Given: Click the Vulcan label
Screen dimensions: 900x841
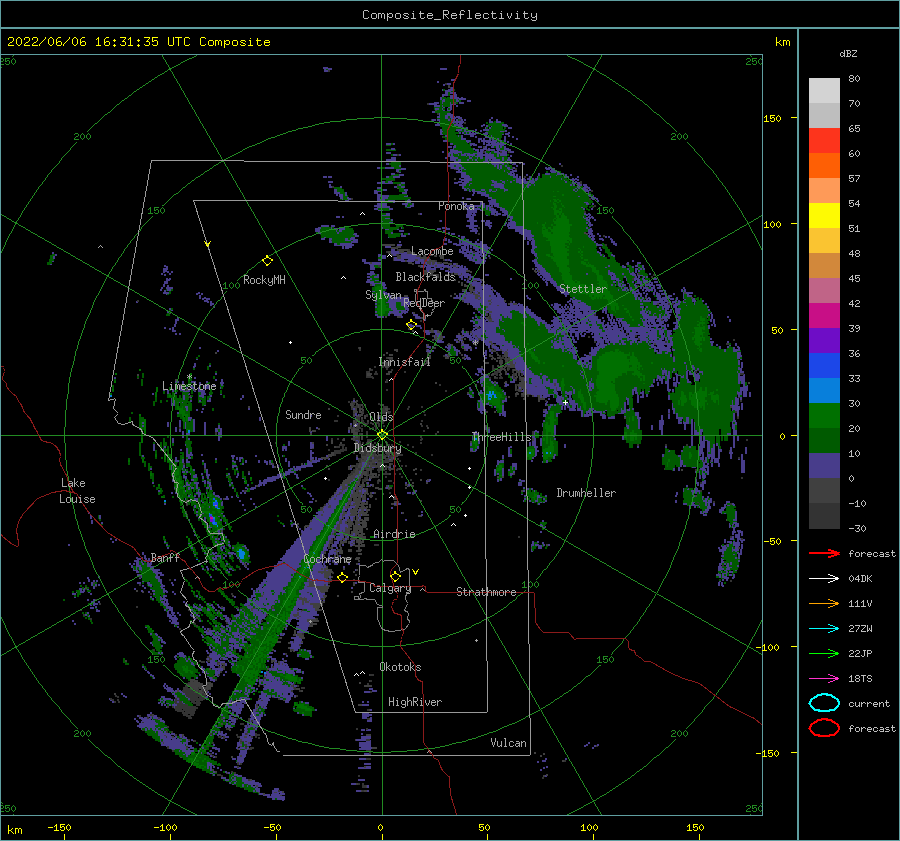Looking at the screenshot, I should (x=508, y=743).
